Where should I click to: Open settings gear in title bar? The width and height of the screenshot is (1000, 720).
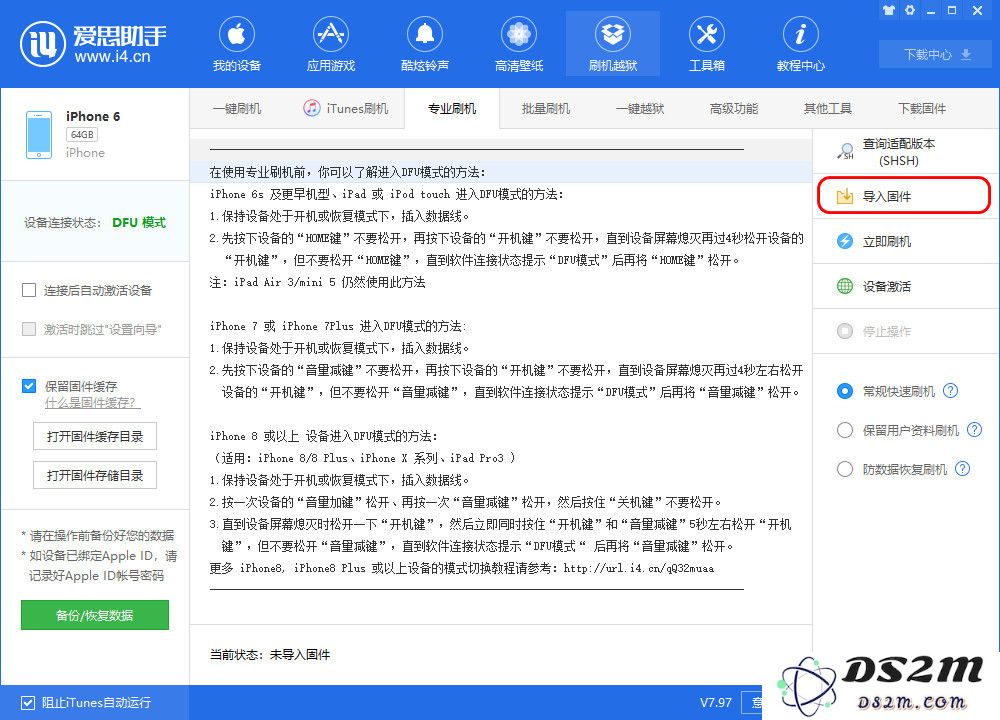coord(910,10)
